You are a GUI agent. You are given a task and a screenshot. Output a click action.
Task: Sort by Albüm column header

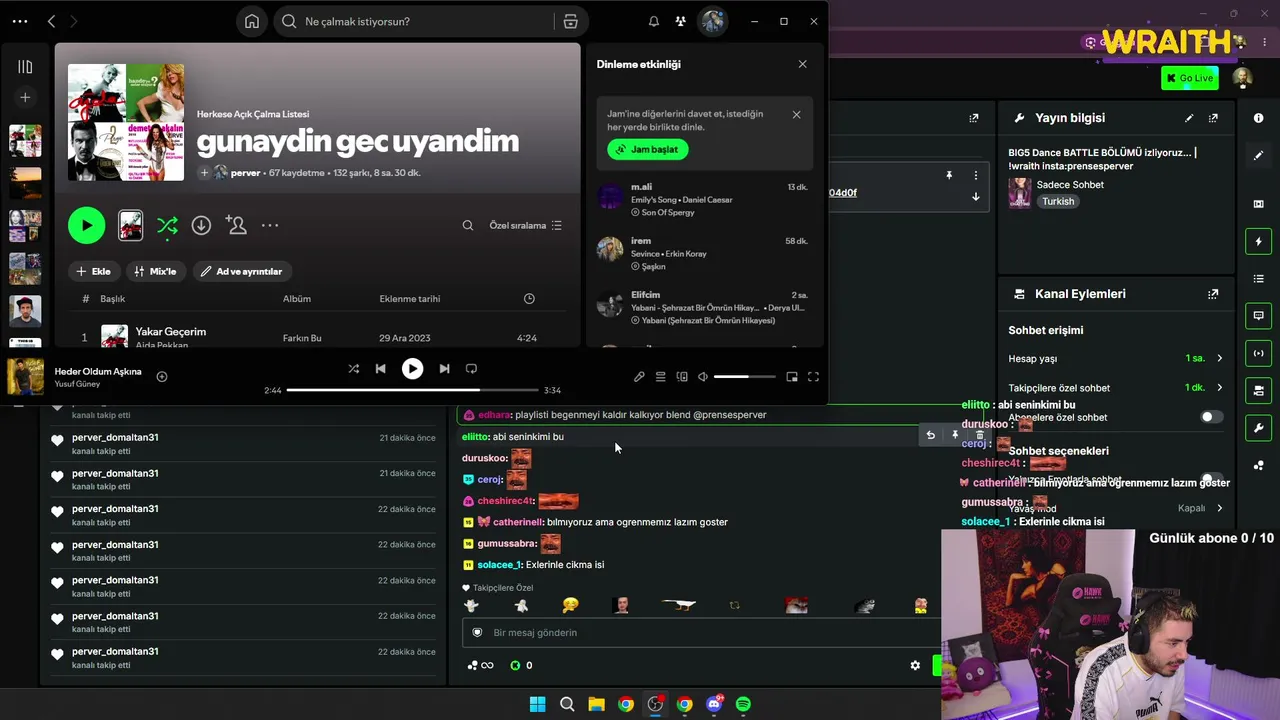(297, 299)
